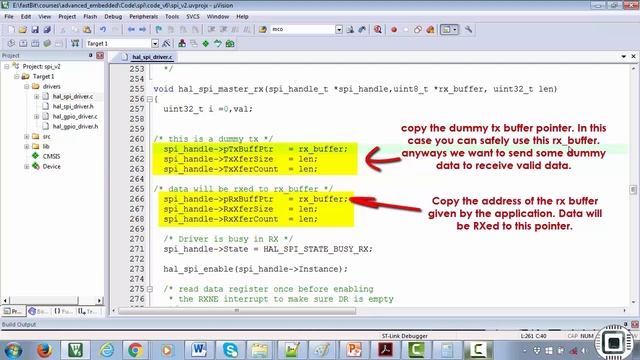Undo the last edit
Screen dimensions: 640x360
[103, 29]
